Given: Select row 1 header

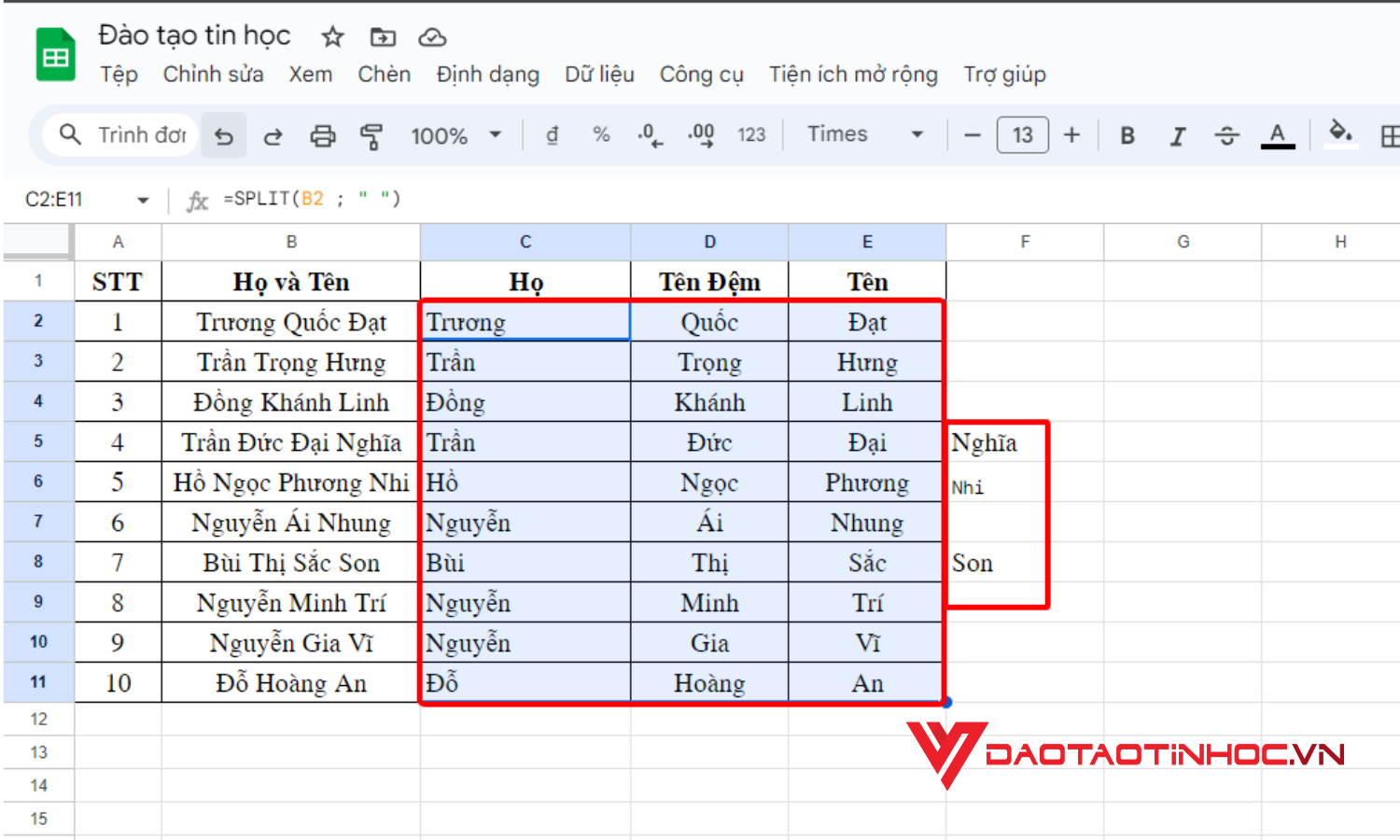Looking at the screenshot, I should 38,281.
